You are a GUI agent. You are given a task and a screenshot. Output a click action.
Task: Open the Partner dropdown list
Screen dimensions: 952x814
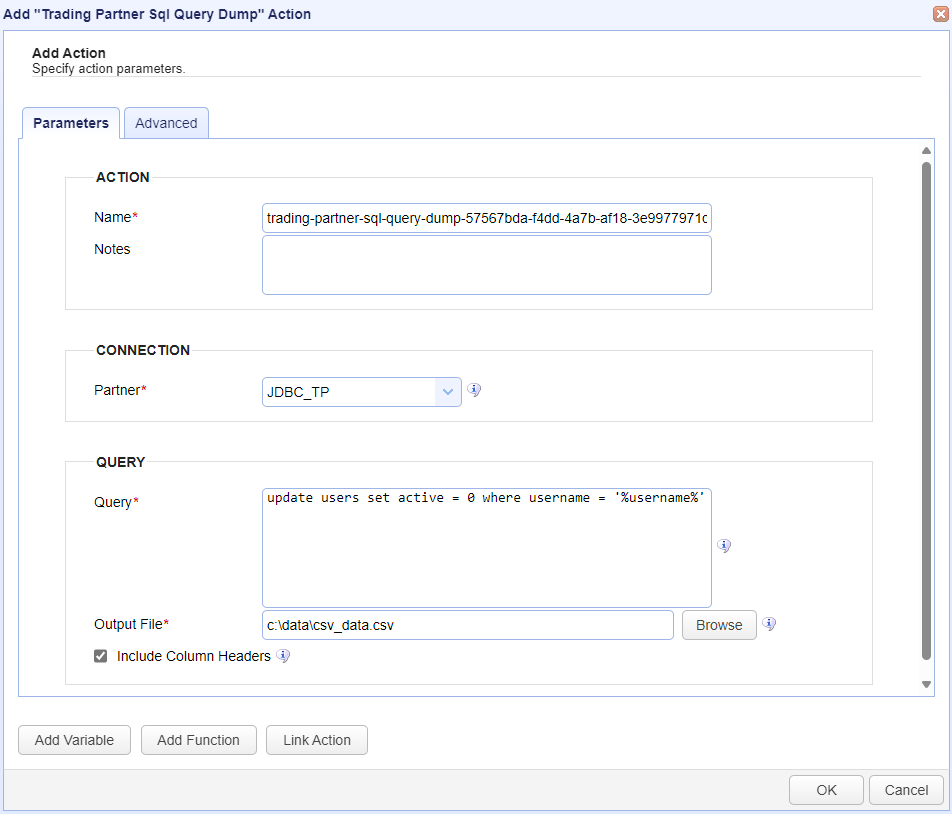pos(447,392)
